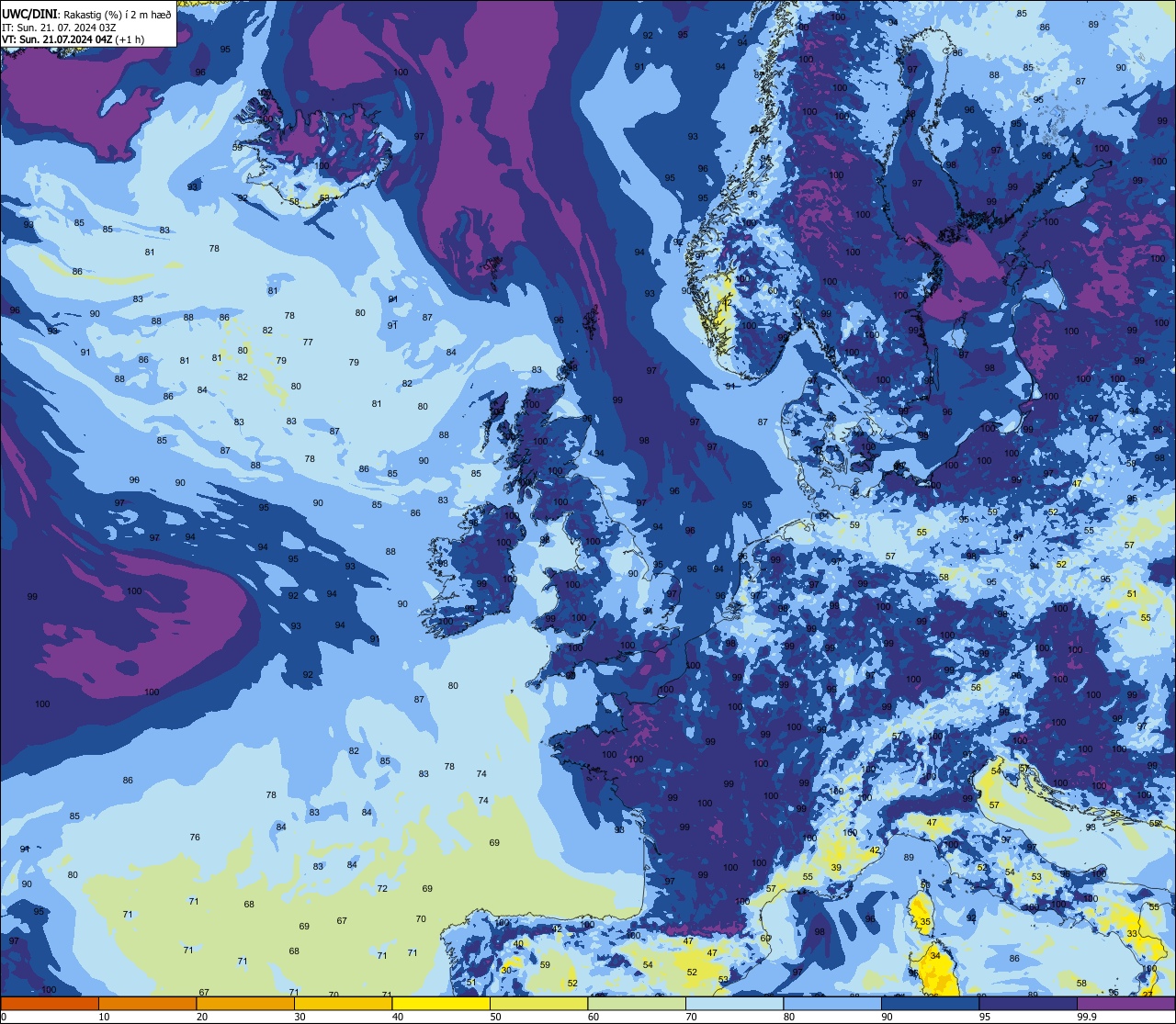Click the 80–90% medium blue legend swatch

pos(832,1003)
